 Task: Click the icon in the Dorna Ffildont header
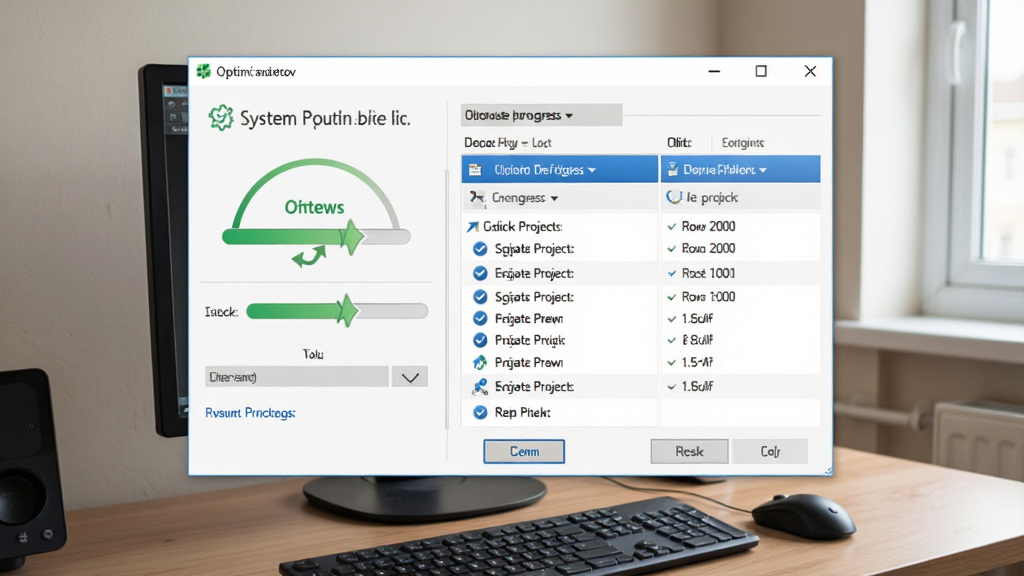click(x=673, y=170)
